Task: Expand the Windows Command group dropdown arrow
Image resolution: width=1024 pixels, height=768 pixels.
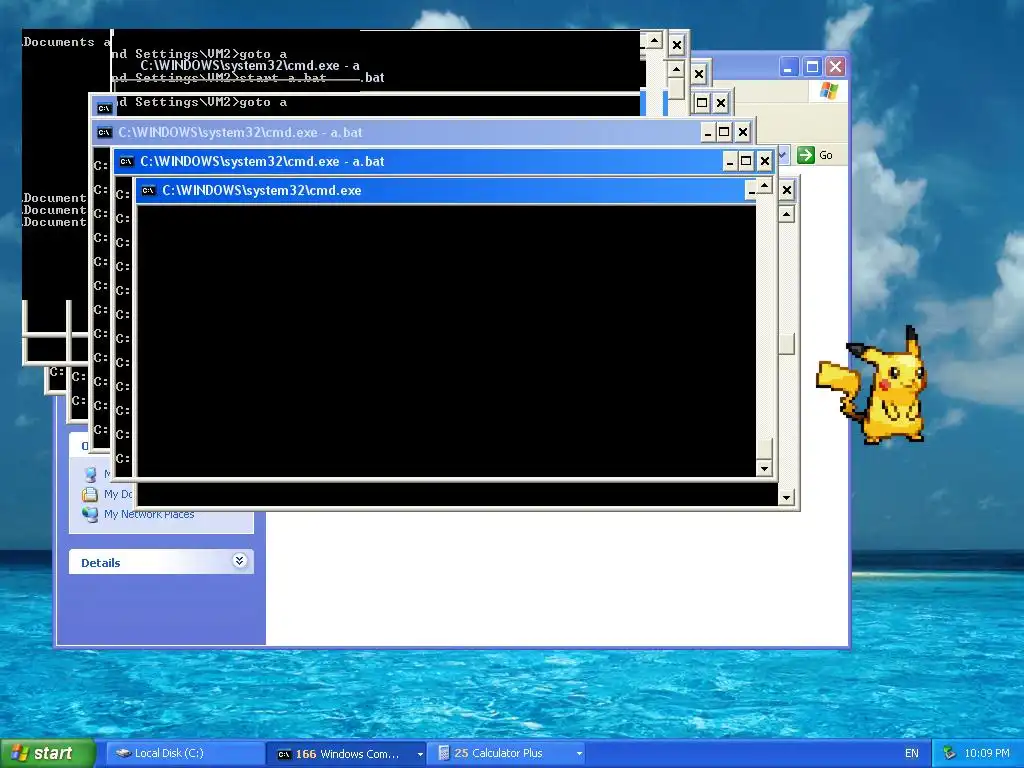Action: pyautogui.click(x=420, y=754)
